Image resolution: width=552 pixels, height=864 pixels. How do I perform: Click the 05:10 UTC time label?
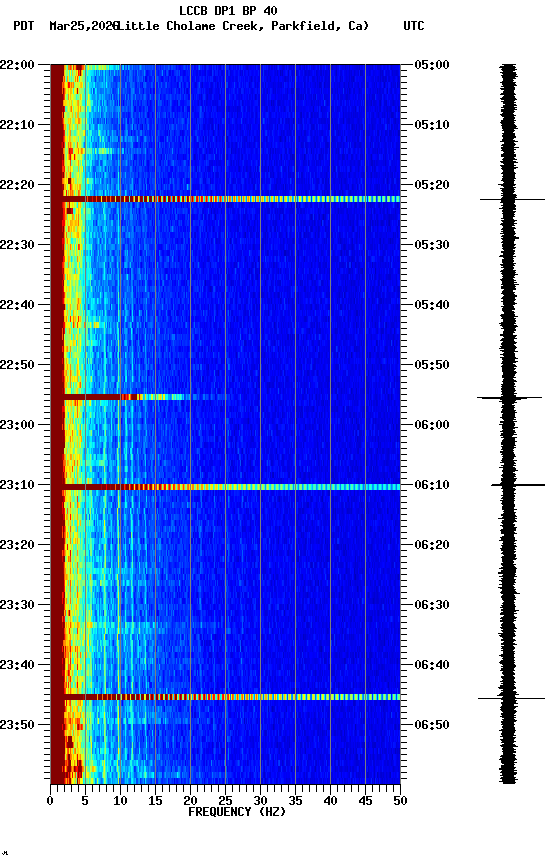pyautogui.click(x=432, y=125)
